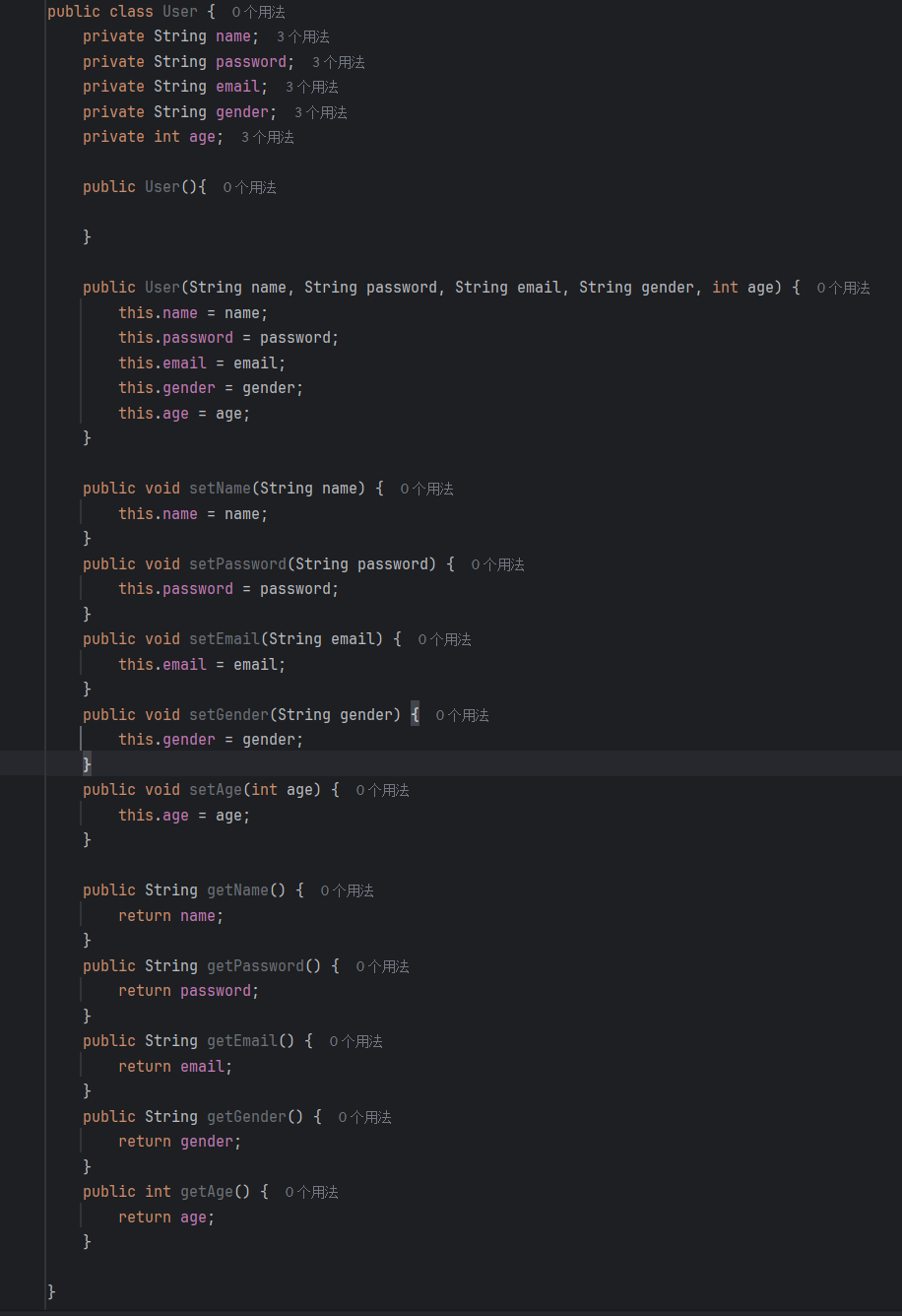Click usages hint beside int age field
This screenshot has width=902, height=1316.
(268, 137)
